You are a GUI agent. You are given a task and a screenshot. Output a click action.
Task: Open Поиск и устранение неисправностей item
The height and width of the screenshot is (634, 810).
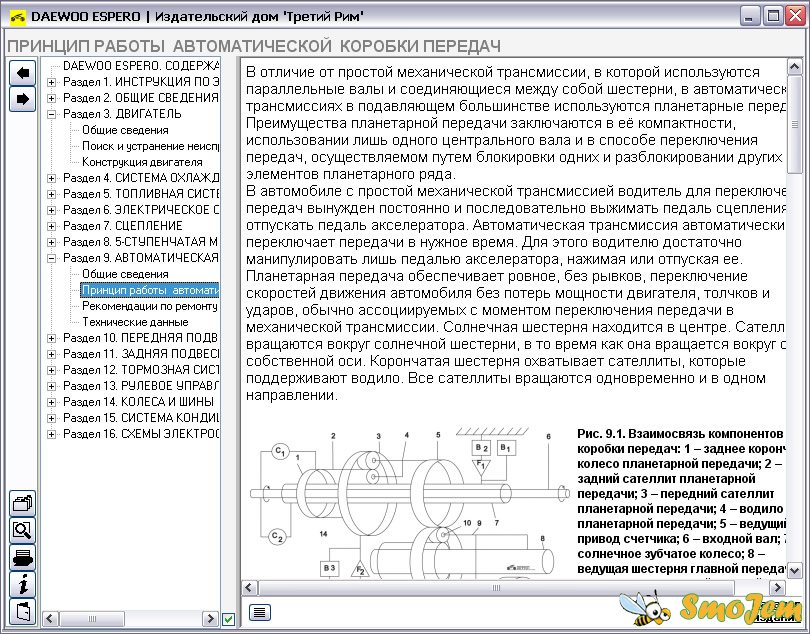[151, 146]
